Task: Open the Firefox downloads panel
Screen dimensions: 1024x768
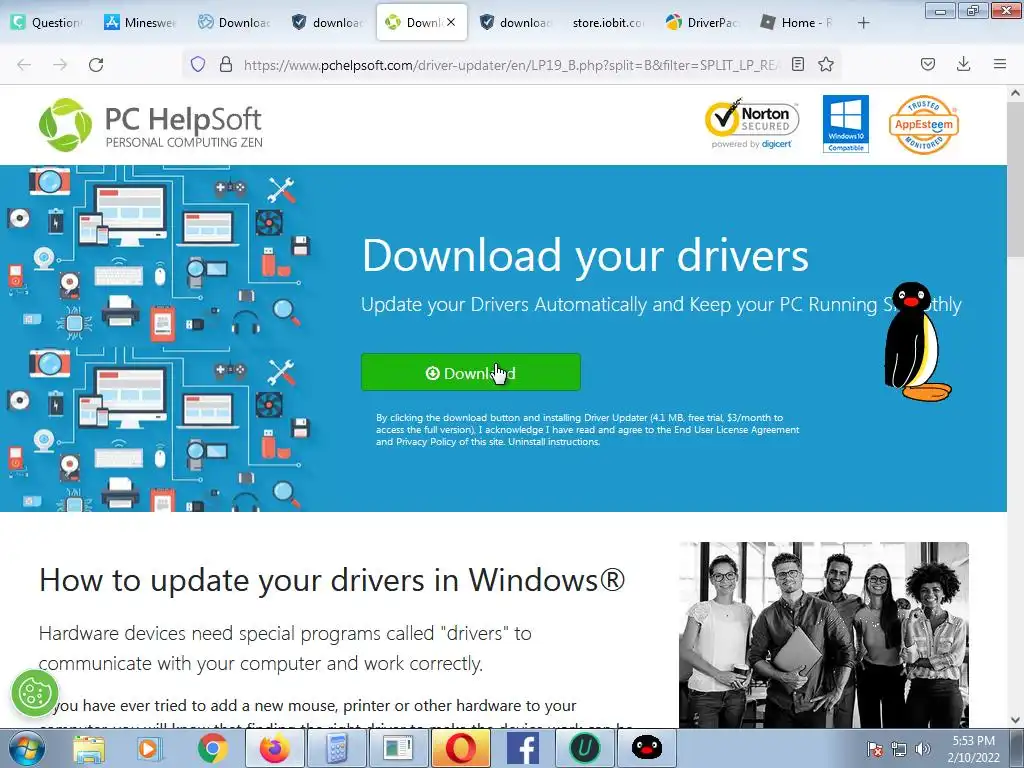Action: [963, 64]
